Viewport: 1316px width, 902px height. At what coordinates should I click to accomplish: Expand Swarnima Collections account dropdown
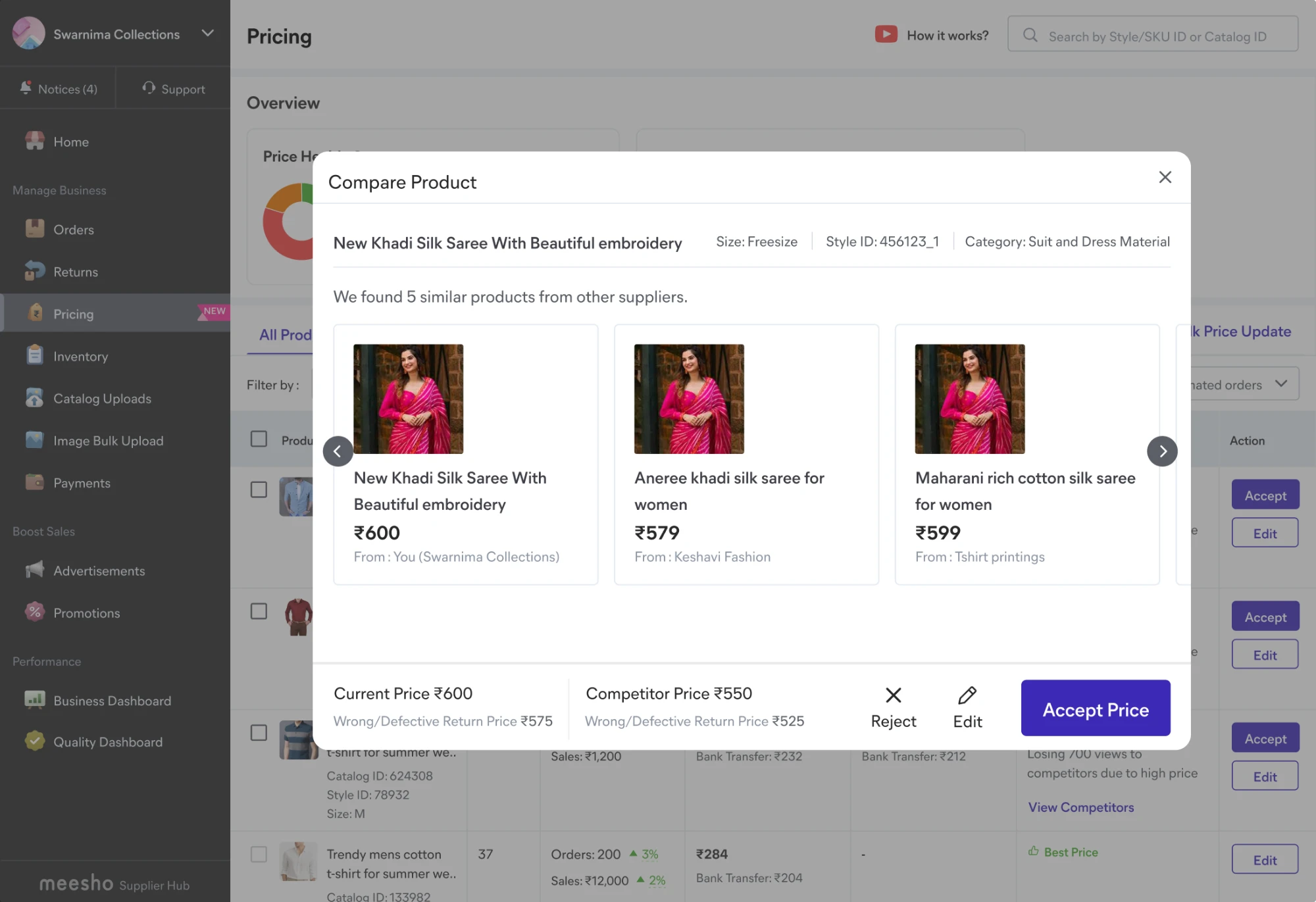point(208,33)
